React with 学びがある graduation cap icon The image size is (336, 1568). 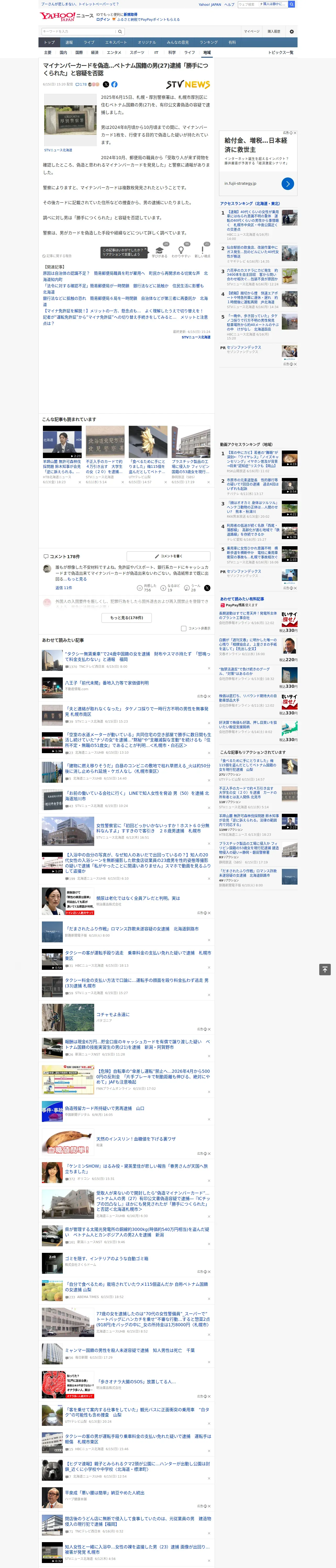[x=160, y=250]
